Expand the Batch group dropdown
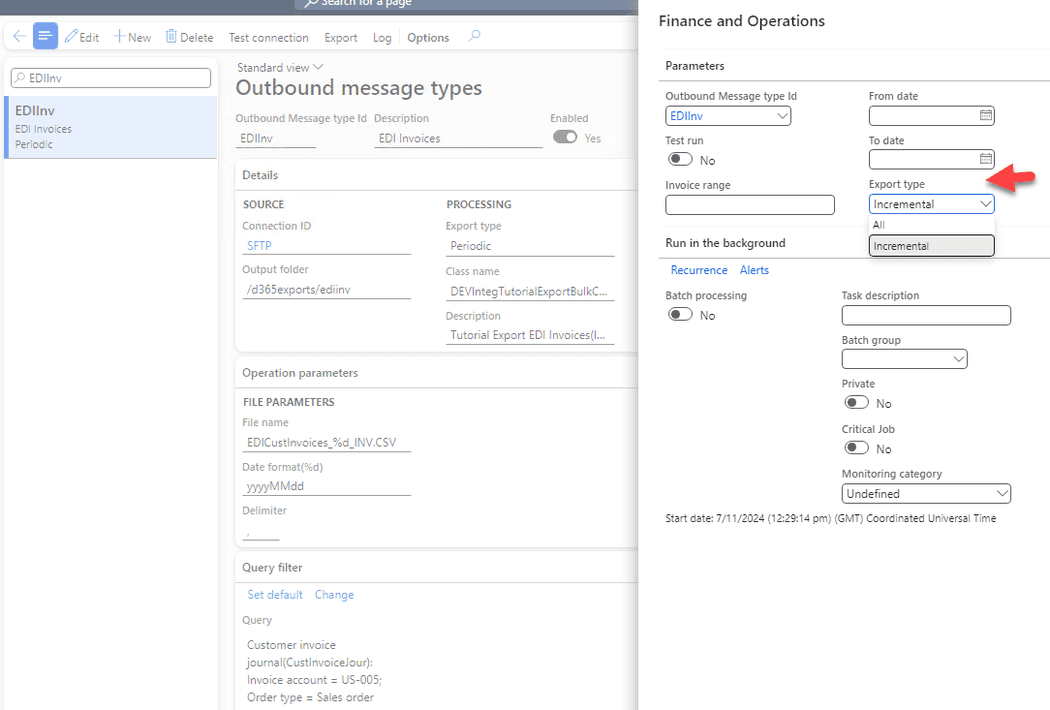 coord(957,358)
